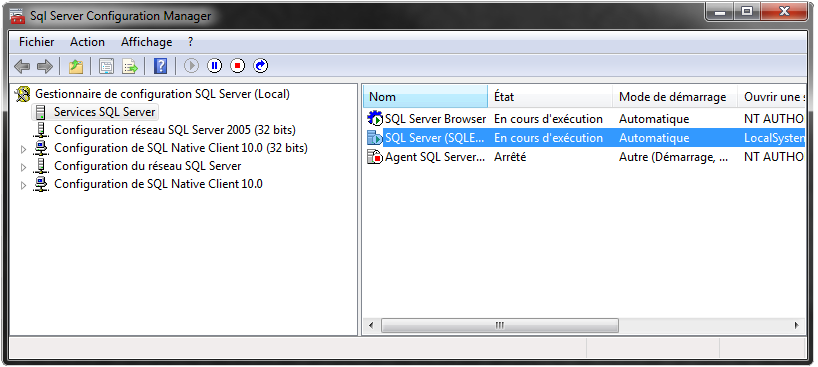Viewport: 818px width, 367px height.
Task: Click Configuration réseau SQL Server 2005 icon
Action: point(41,129)
